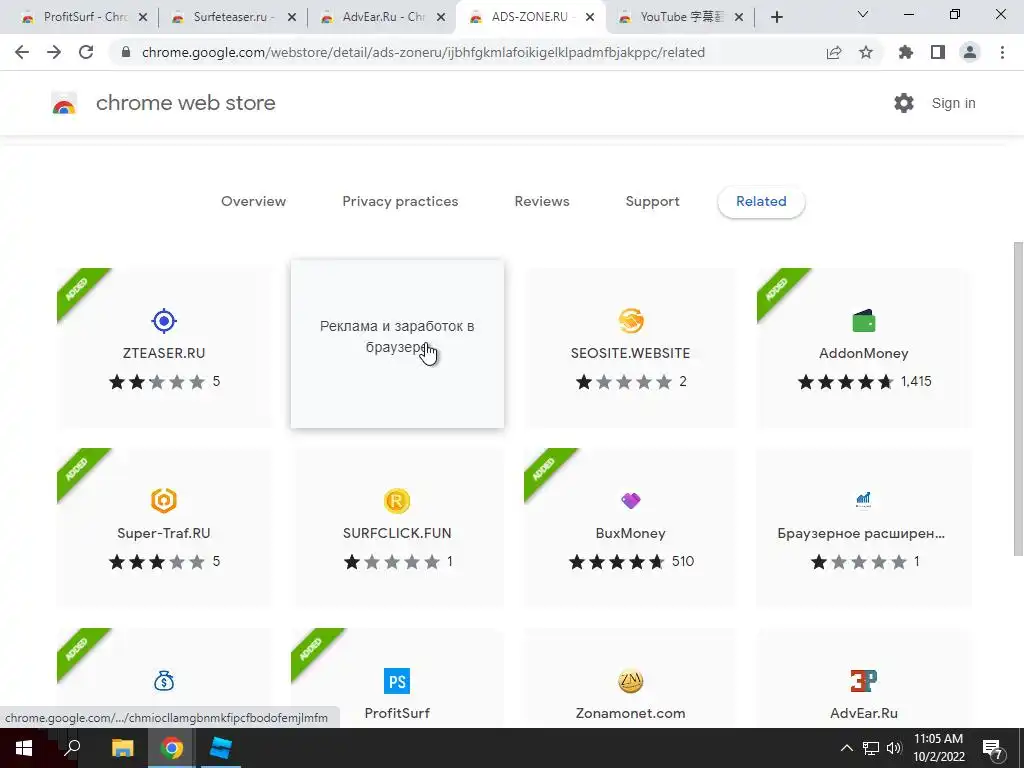Click the network tray icon

[x=871, y=748]
